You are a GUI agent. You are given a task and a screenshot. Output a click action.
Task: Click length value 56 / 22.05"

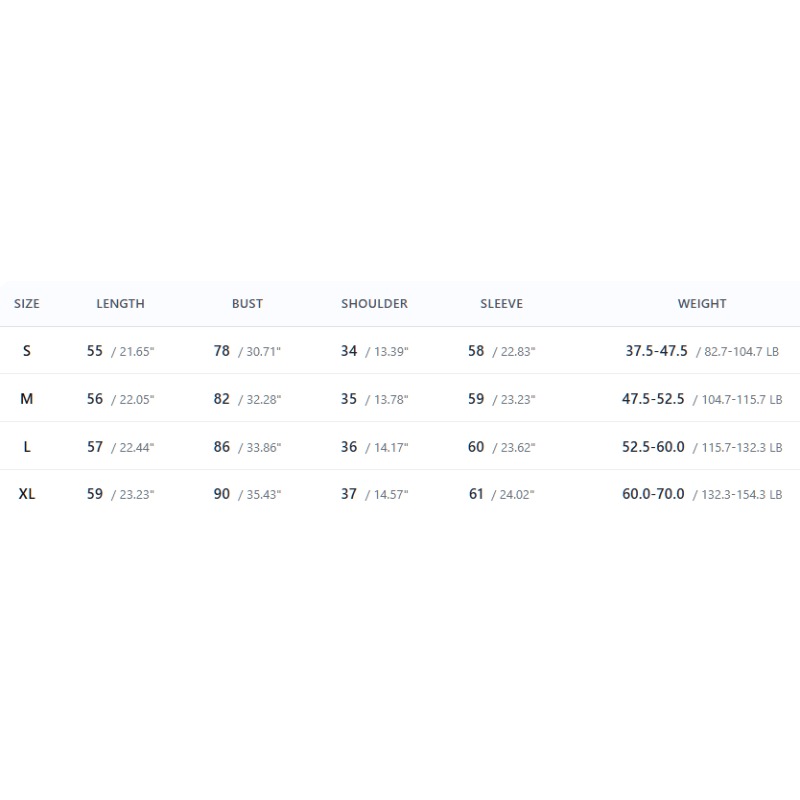[x=120, y=399]
